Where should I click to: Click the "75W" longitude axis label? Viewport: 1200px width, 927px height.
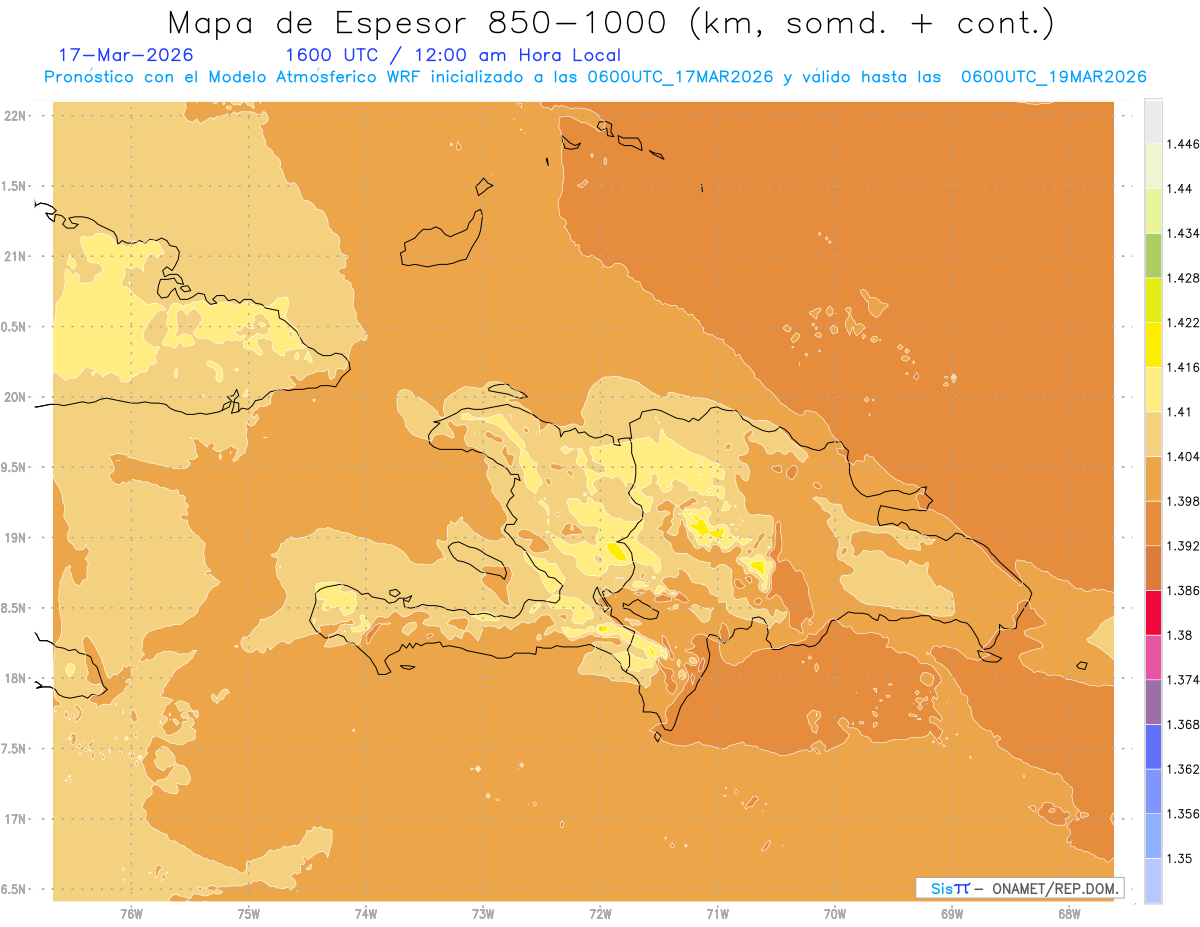[x=248, y=912]
